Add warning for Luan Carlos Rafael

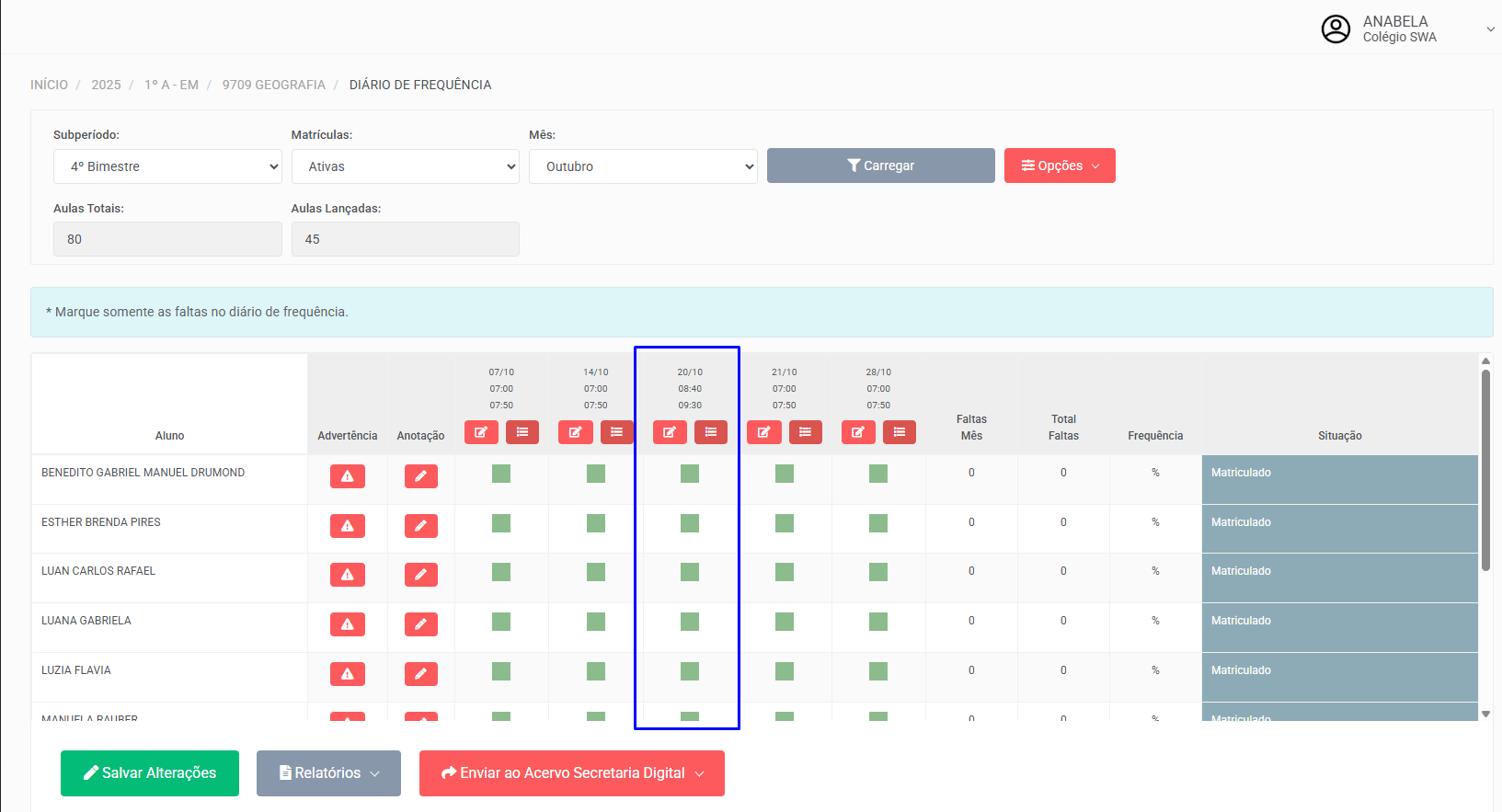click(348, 575)
